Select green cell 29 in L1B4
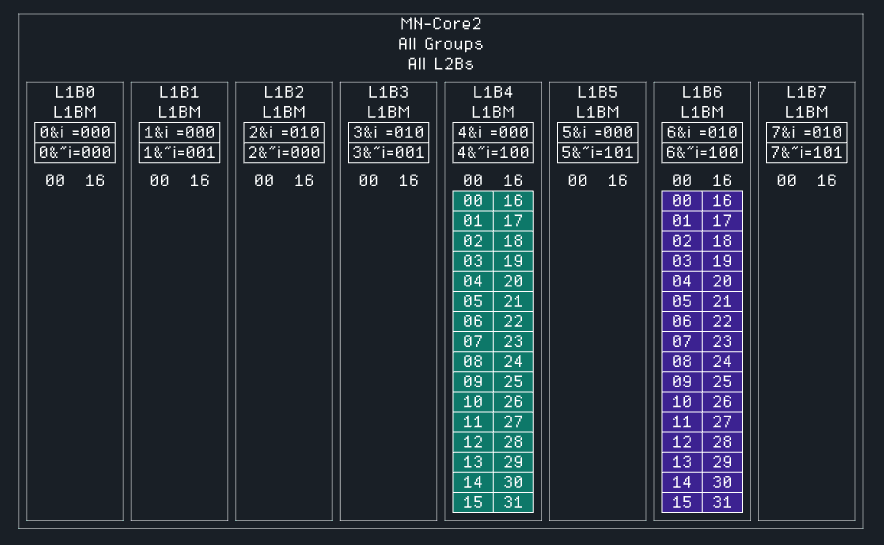Viewport: 884px width, 545px height. 513,462
